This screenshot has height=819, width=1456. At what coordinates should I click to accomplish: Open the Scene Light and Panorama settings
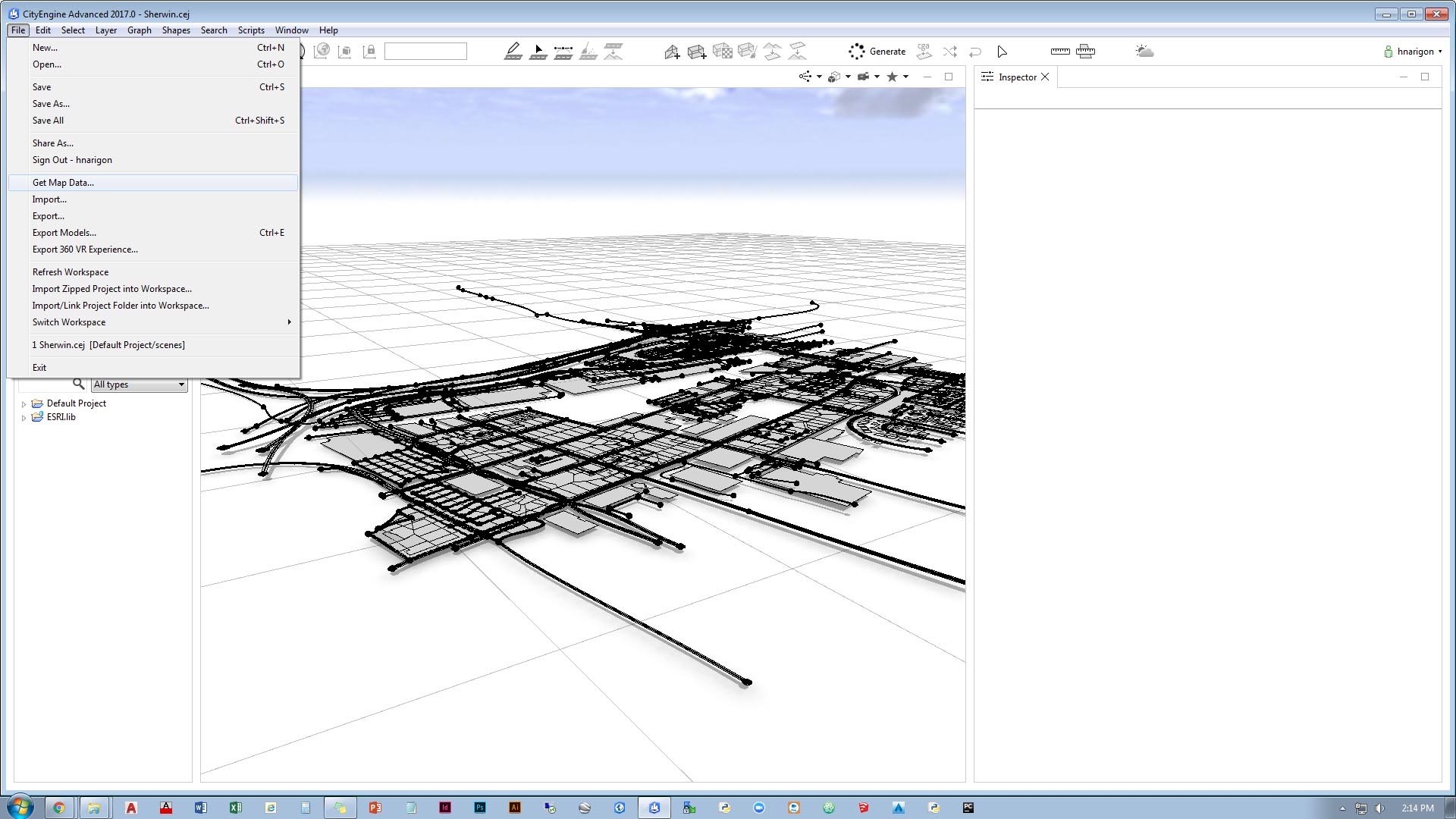[x=1144, y=52]
